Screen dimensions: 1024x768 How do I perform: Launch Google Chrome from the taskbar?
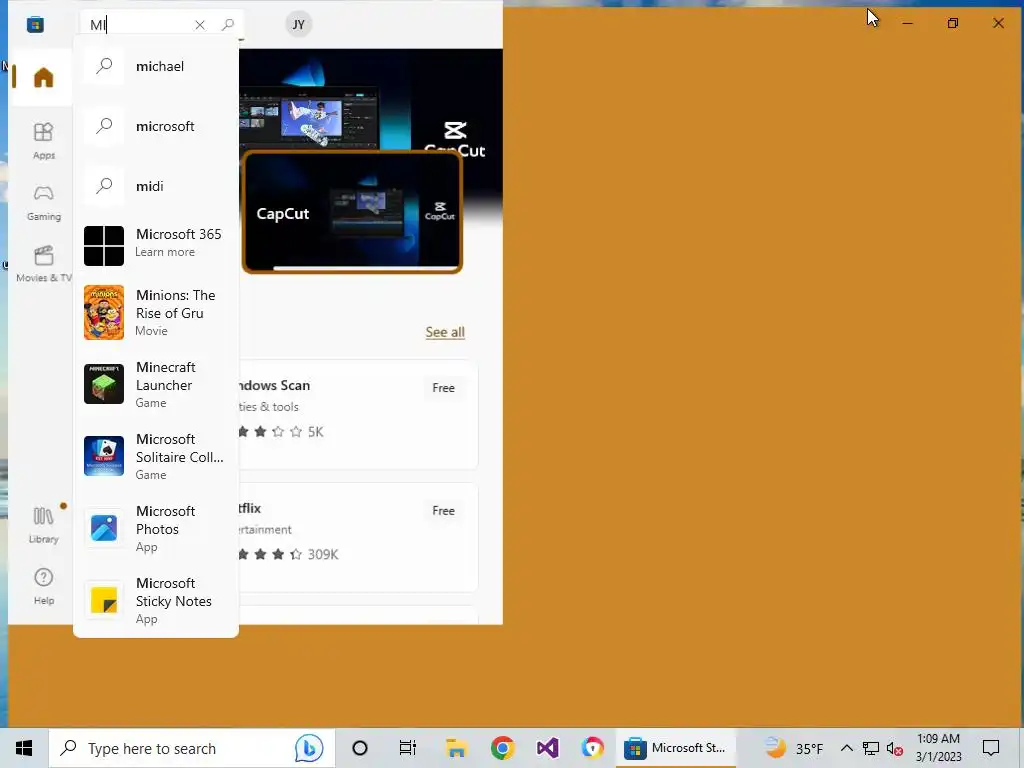coord(502,748)
